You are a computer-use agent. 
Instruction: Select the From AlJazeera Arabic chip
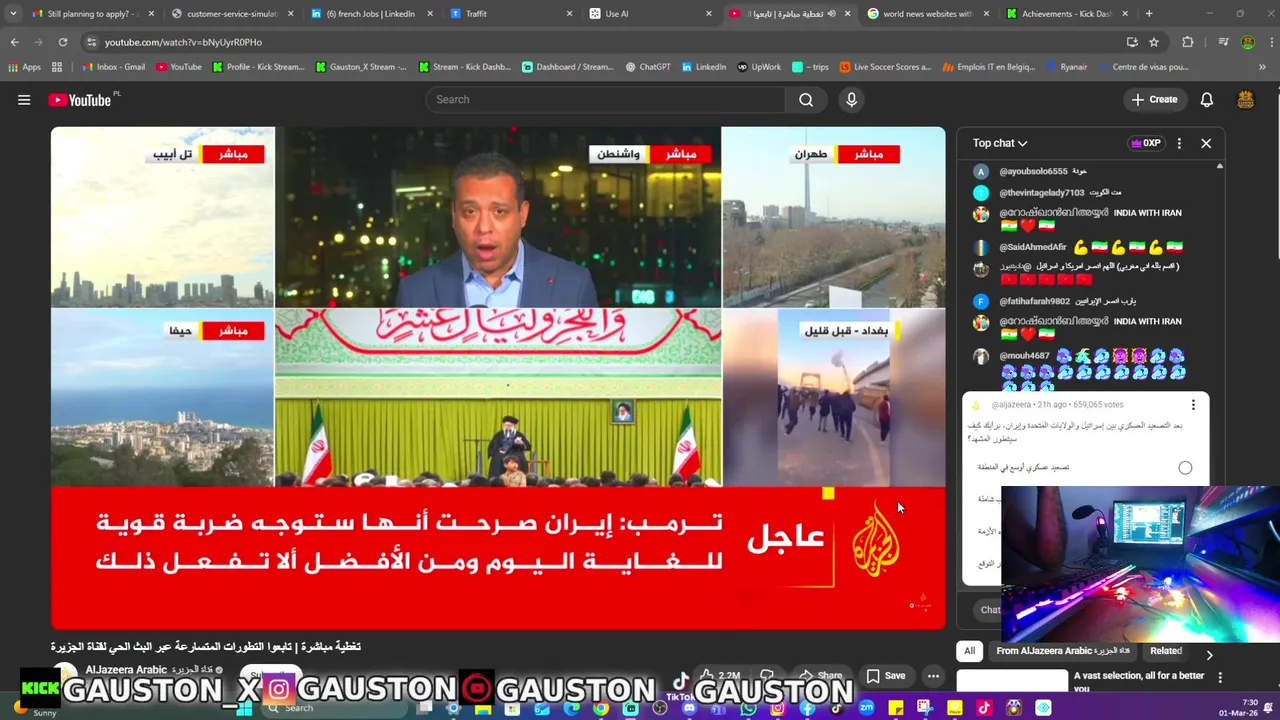coord(1062,651)
